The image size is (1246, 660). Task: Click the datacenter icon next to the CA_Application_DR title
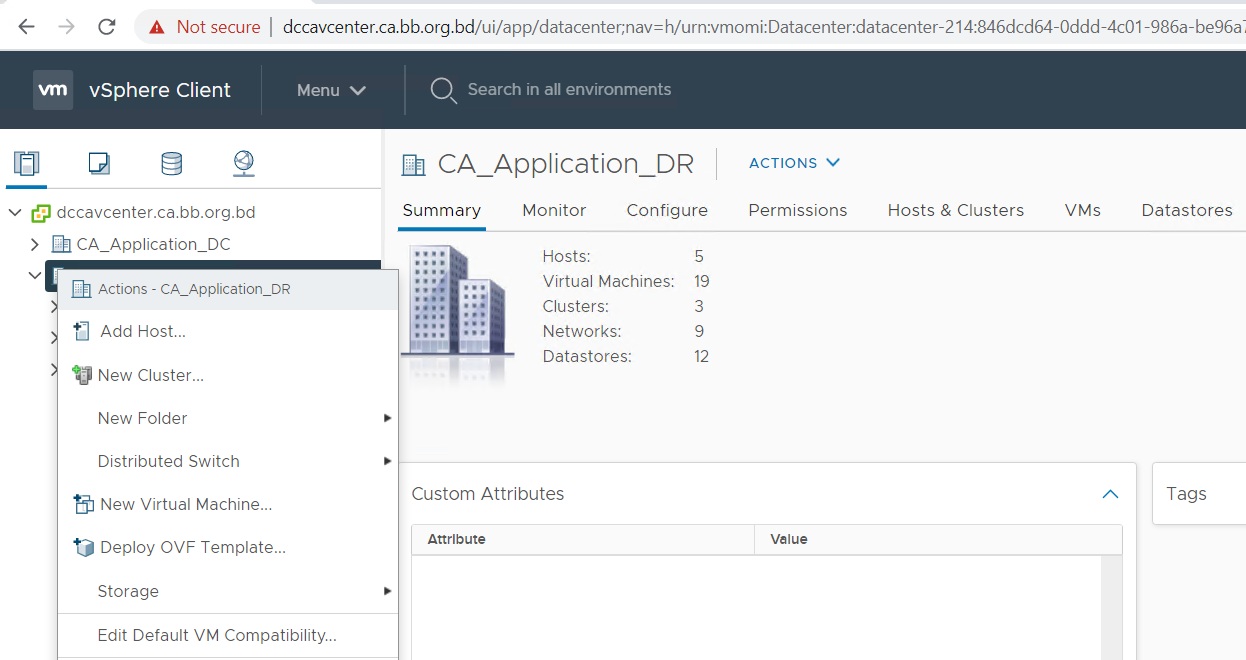point(413,164)
